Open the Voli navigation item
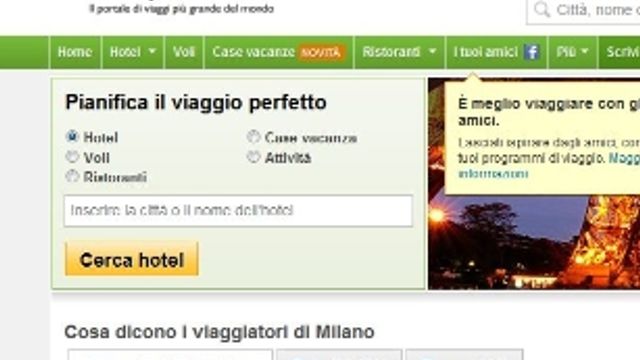Viewport: 640px width, 360px height. coord(184,52)
